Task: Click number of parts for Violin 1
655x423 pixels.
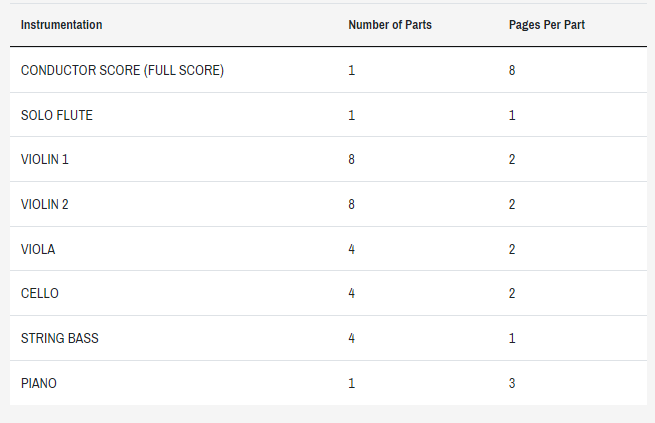Action: 351,160
